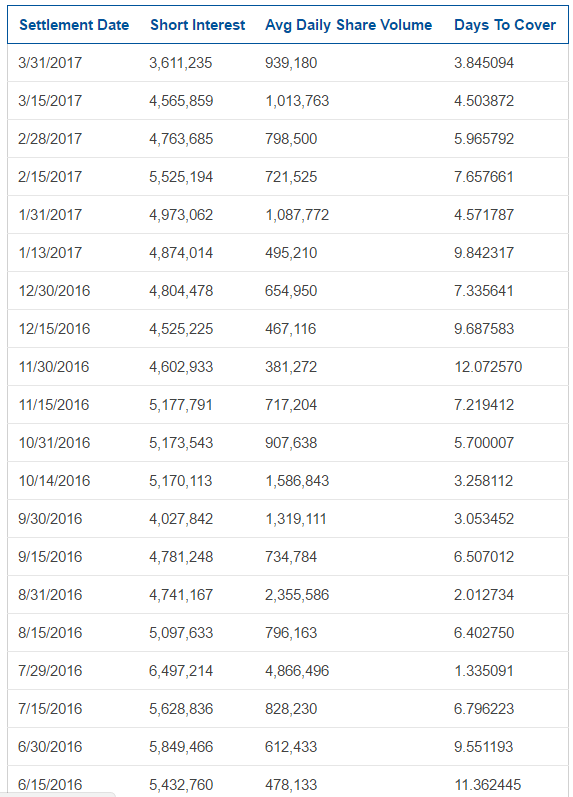Click the Avg Daily Share Volume header

(x=349, y=25)
